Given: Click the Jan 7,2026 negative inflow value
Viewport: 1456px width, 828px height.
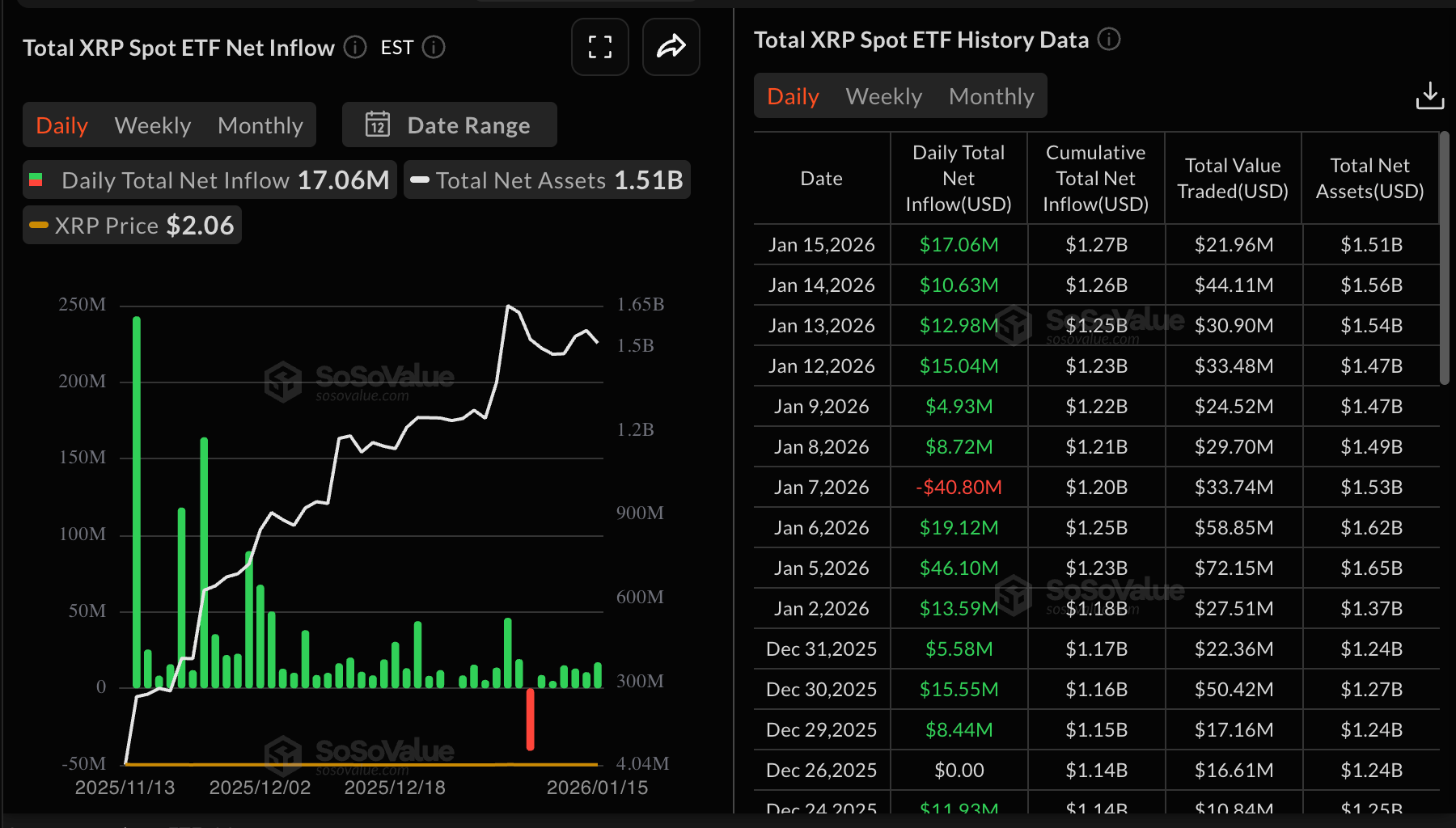Looking at the screenshot, I should point(959,487).
